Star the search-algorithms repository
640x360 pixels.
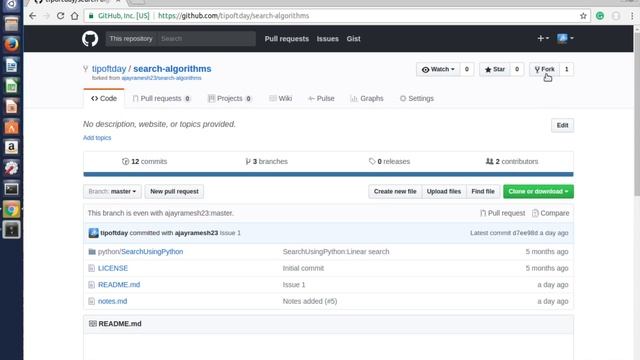click(494, 69)
